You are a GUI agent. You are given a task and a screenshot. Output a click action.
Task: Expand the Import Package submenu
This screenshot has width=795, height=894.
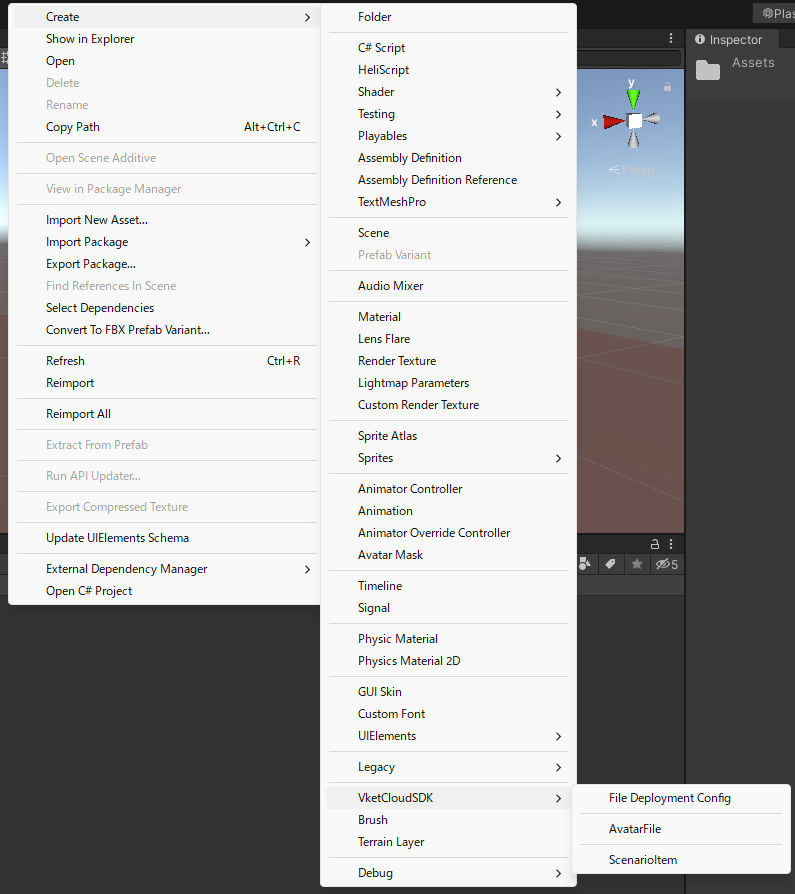pos(166,242)
